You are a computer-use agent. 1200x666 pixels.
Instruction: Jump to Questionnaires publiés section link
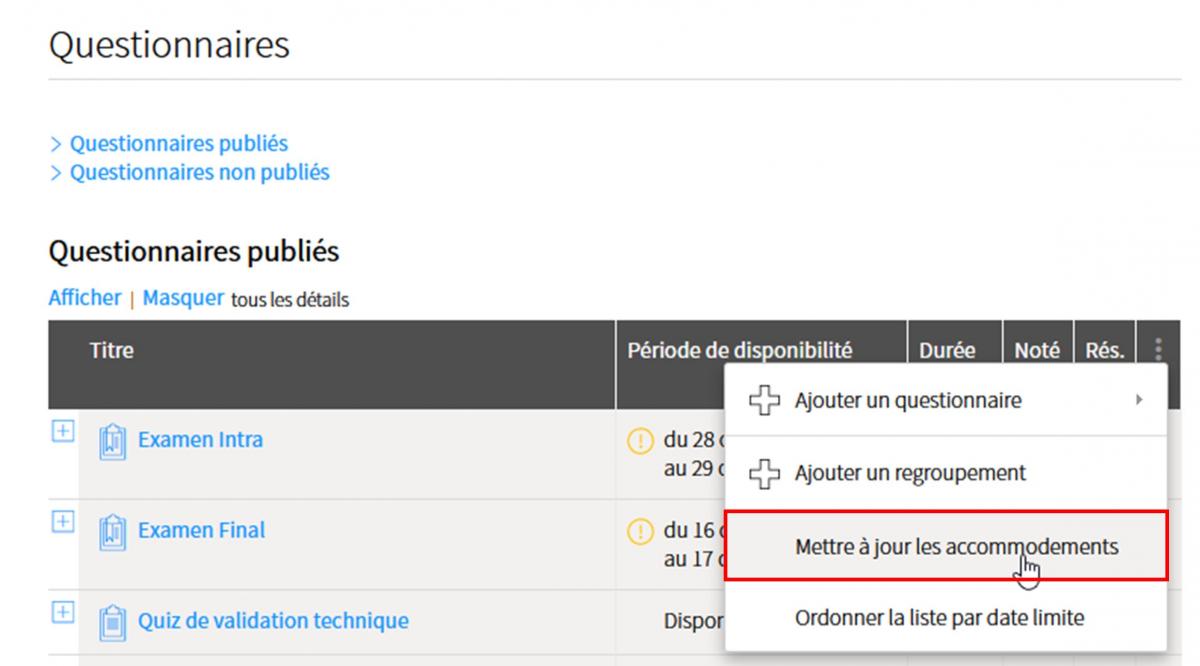[178, 144]
